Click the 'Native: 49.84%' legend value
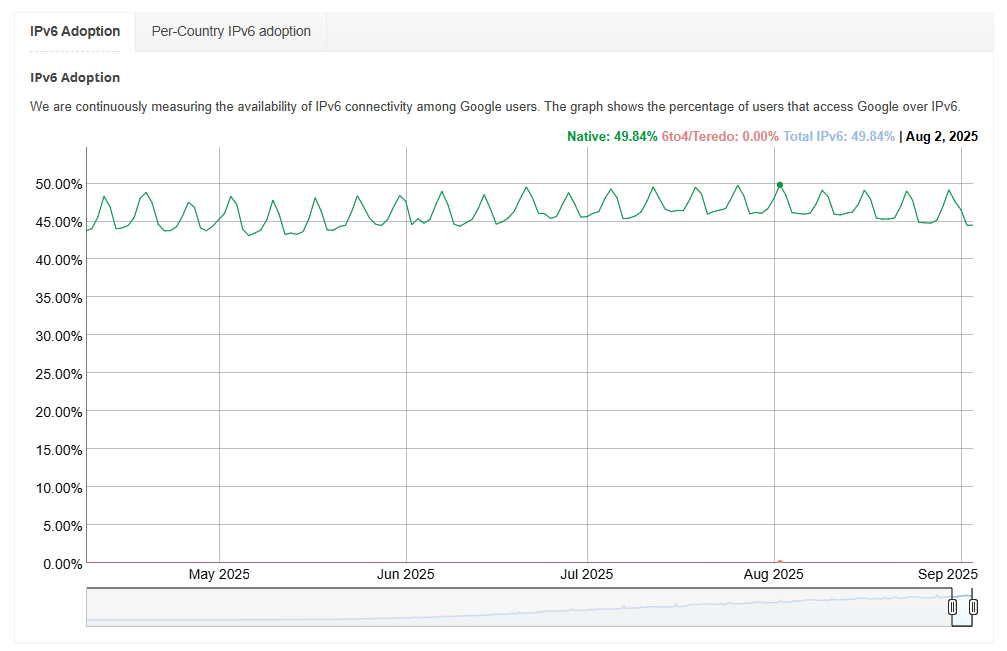 (612, 136)
